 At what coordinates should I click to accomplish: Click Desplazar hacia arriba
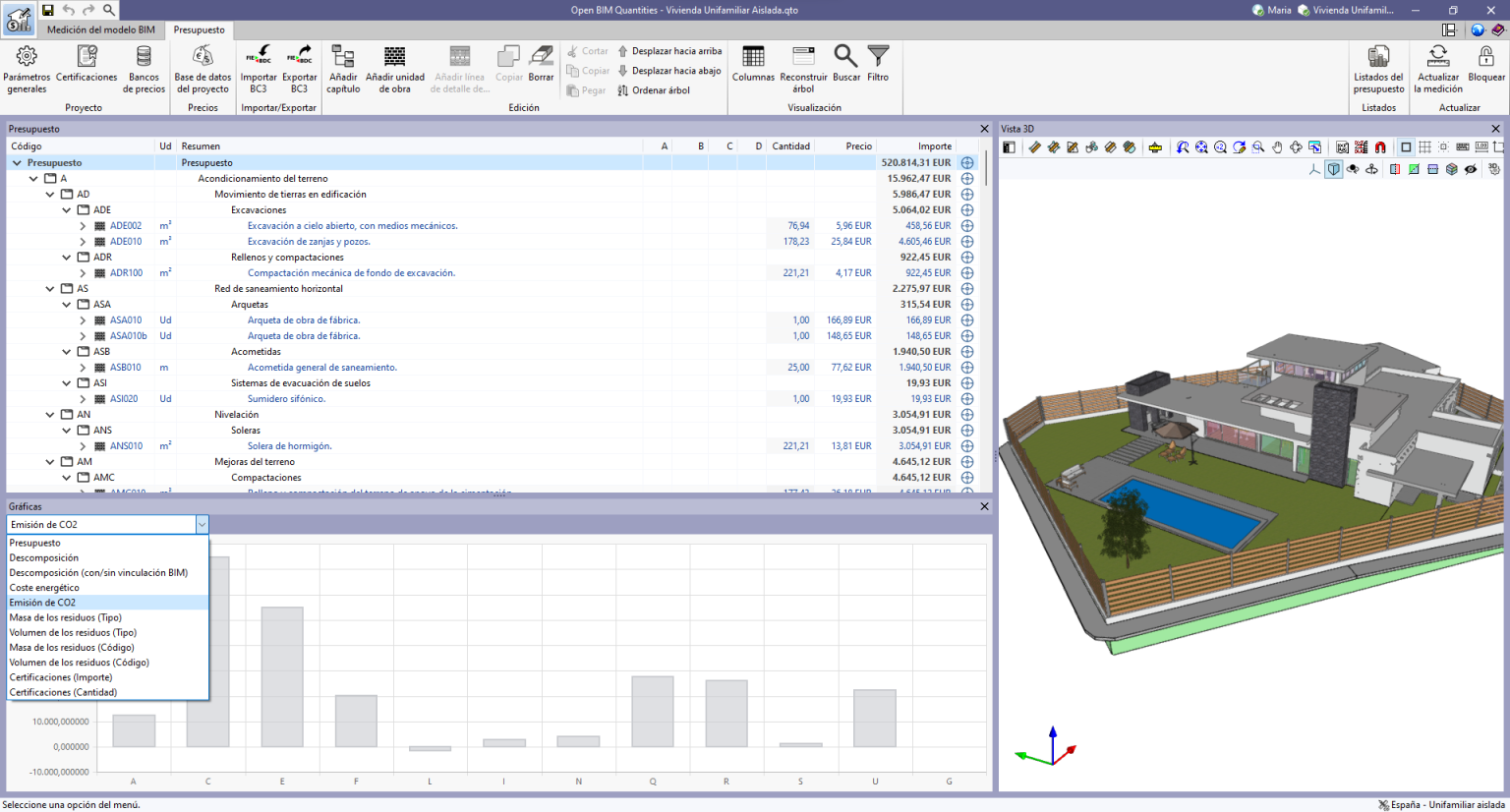click(668, 51)
